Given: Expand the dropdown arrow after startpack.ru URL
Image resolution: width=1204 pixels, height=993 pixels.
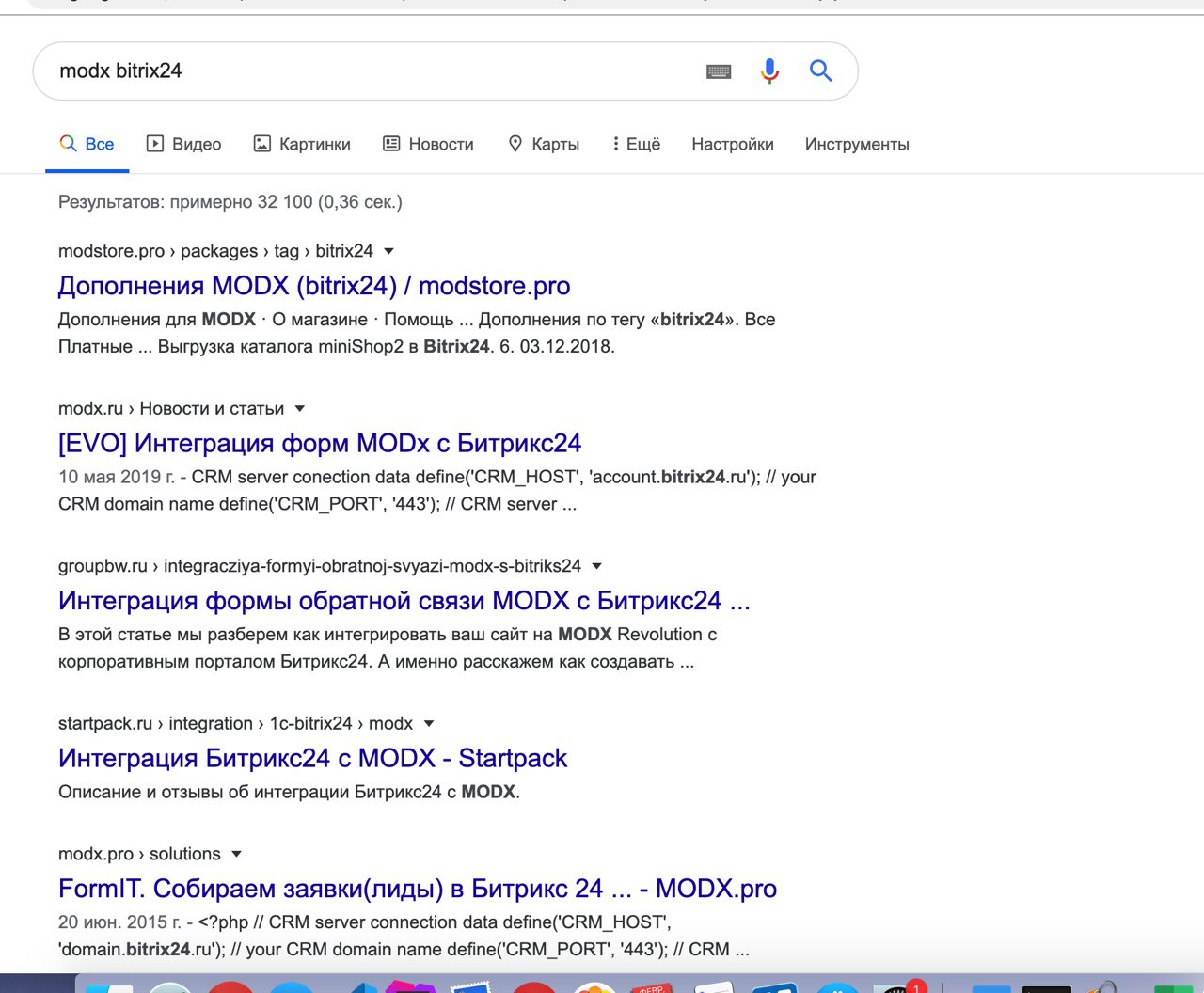Looking at the screenshot, I should tap(429, 724).
